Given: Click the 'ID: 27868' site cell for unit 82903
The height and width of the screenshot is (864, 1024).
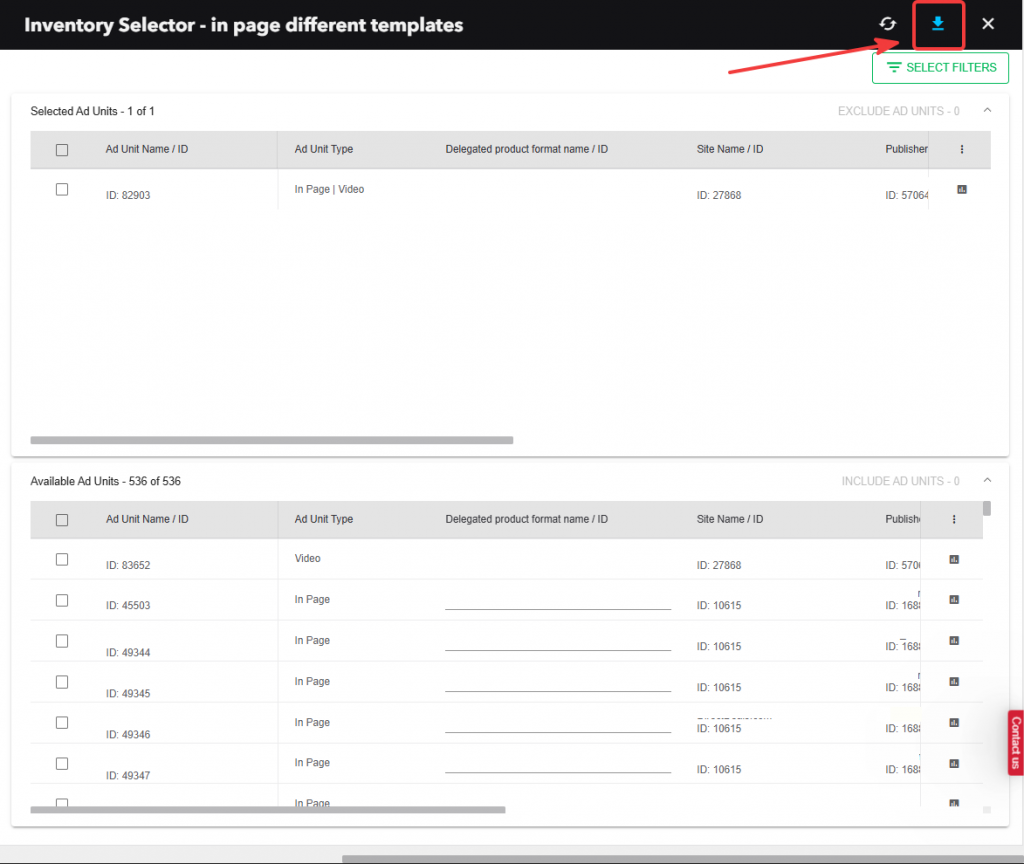Looking at the screenshot, I should pyautogui.click(x=719, y=195).
